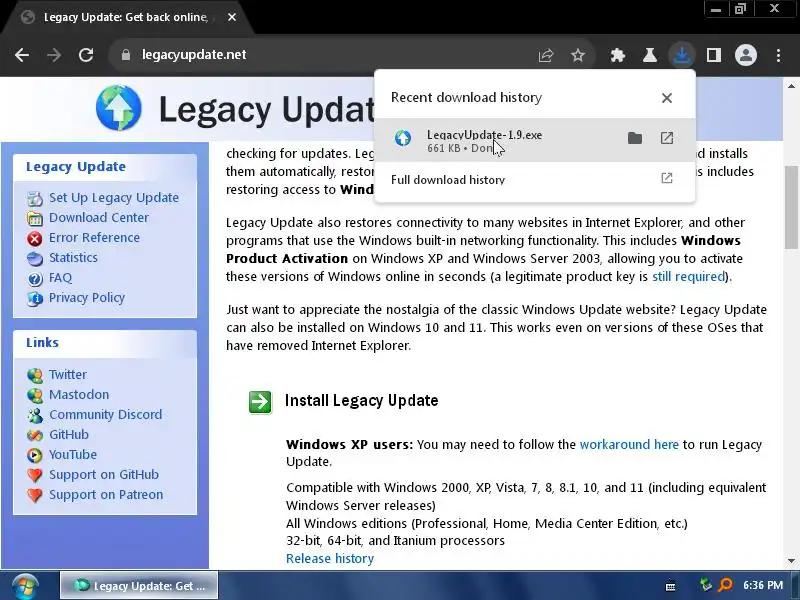This screenshot has width=800, height=600.
Task: Open the Community Discord link
Action: coord(106,414)
